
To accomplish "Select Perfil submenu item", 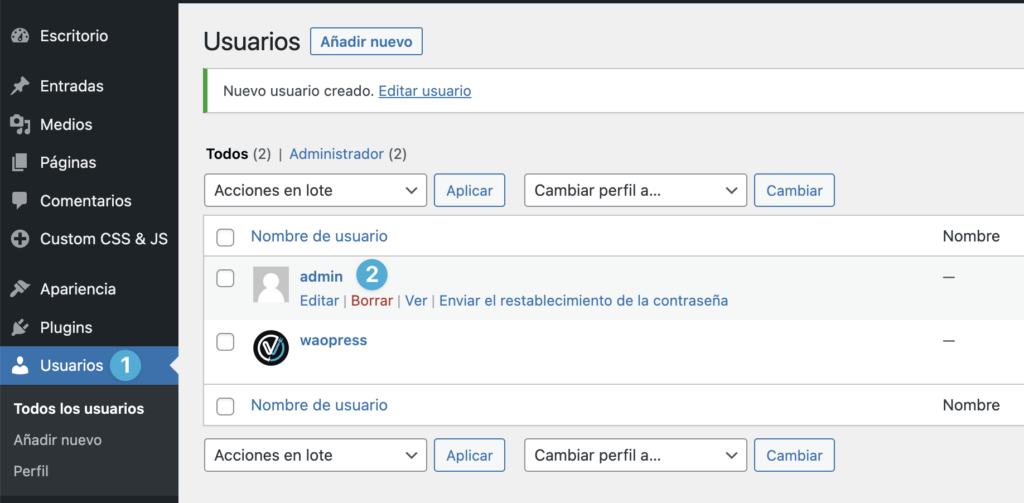I will (x=31, y=471).
